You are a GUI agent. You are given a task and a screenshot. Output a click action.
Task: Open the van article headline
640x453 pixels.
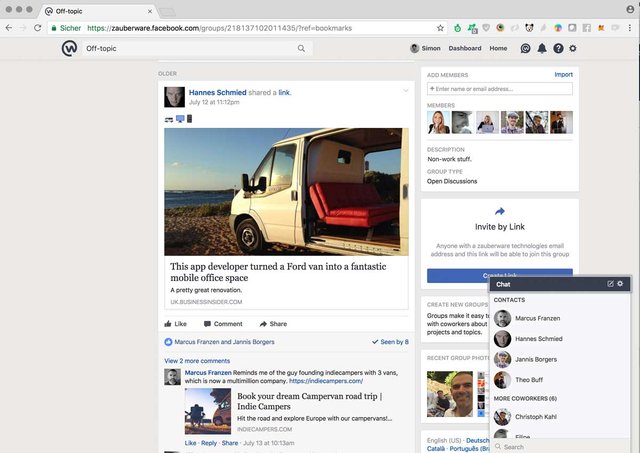coord(278,272)
